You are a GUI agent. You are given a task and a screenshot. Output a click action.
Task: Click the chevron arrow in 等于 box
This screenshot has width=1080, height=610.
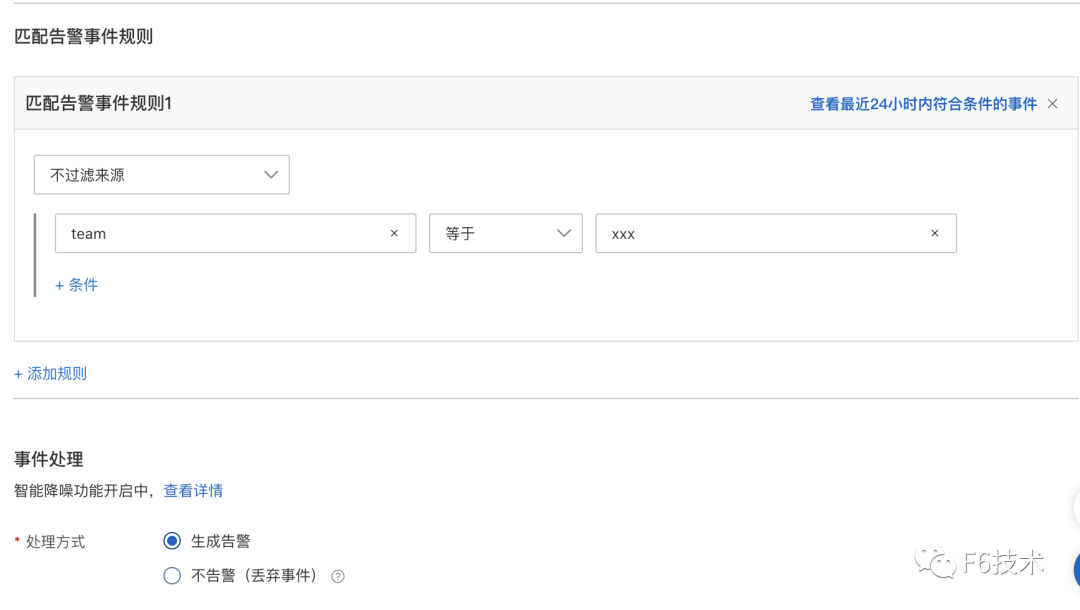[564, 233]
